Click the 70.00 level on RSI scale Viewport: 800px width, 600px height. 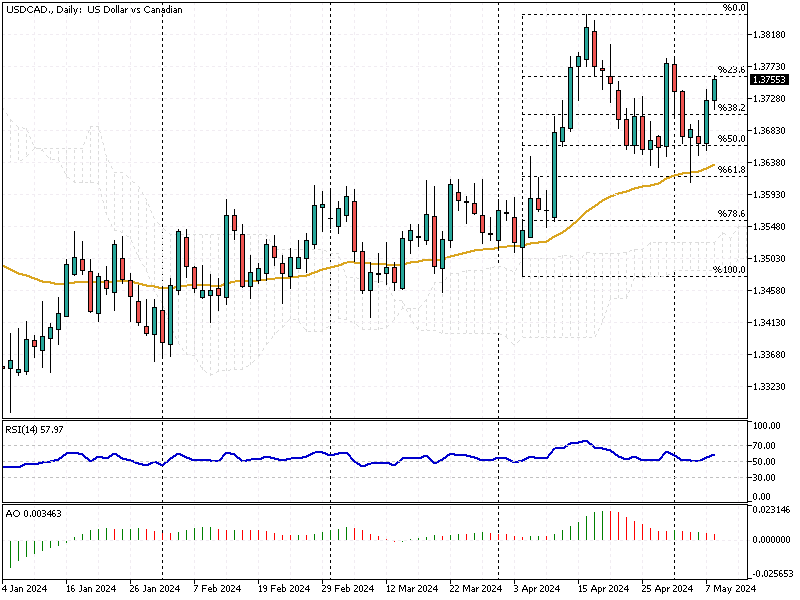click(764, 444)
